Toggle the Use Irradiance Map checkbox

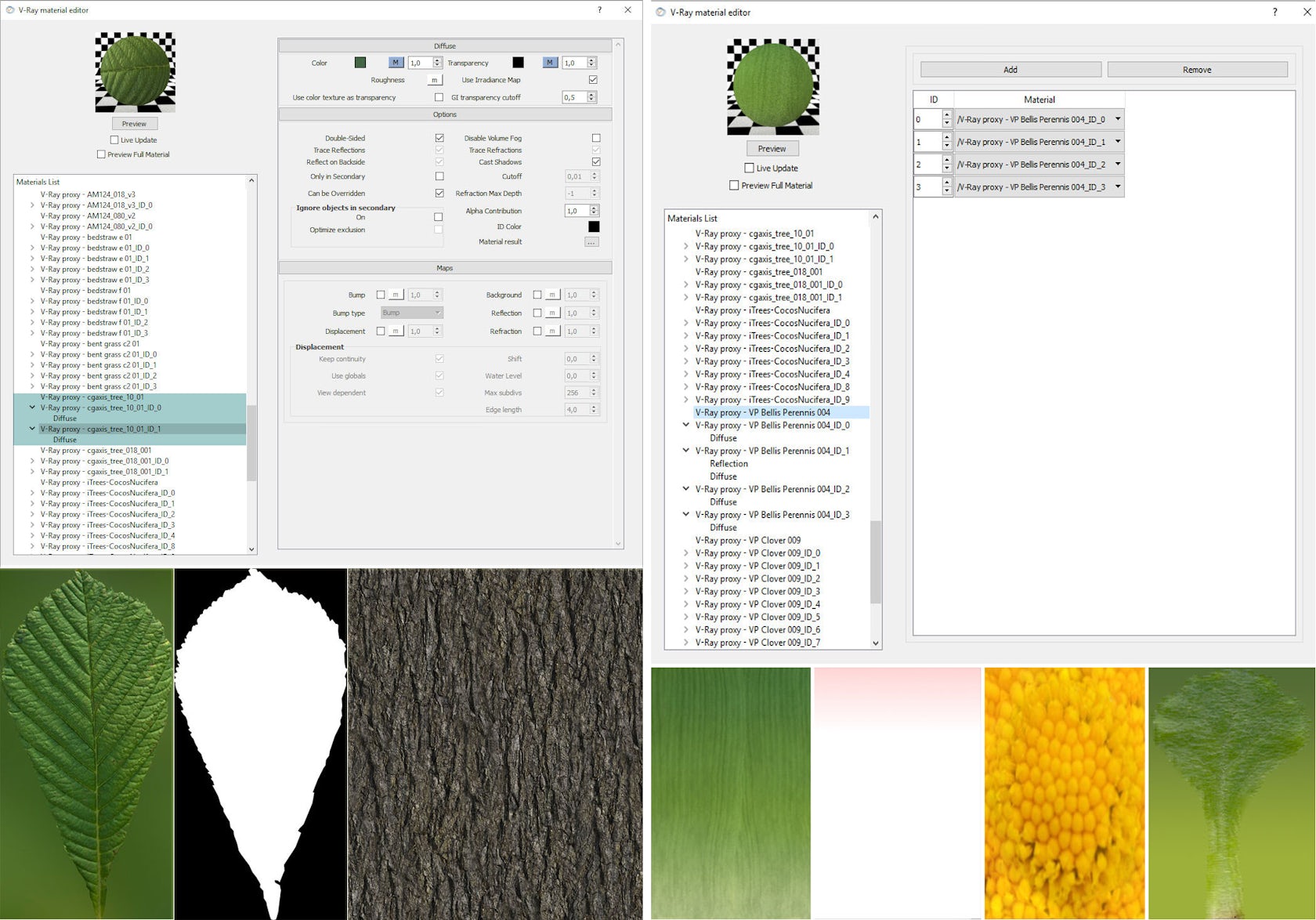[593, 80]
